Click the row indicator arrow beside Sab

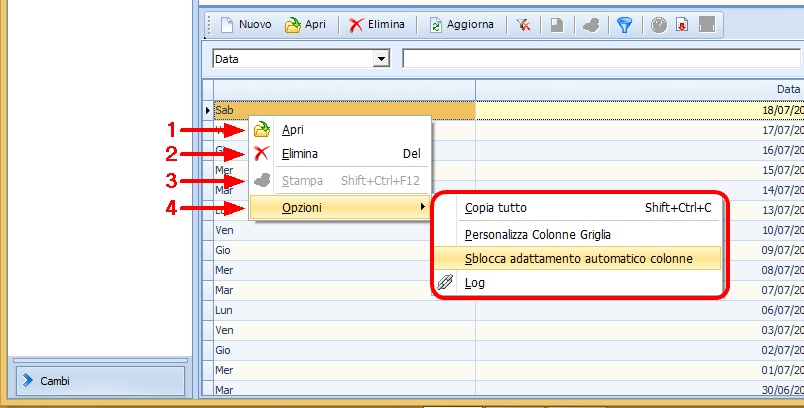click(x=207, y=110)
